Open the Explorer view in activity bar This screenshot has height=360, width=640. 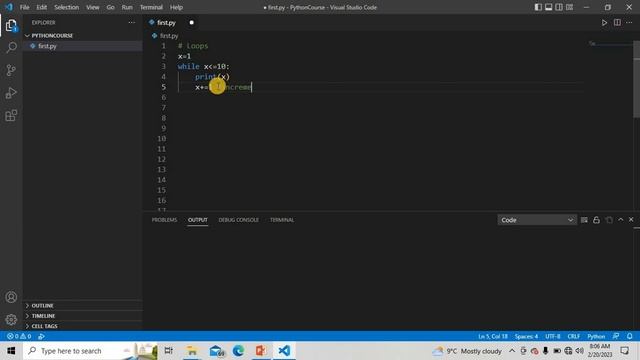[x=11, y=26]
